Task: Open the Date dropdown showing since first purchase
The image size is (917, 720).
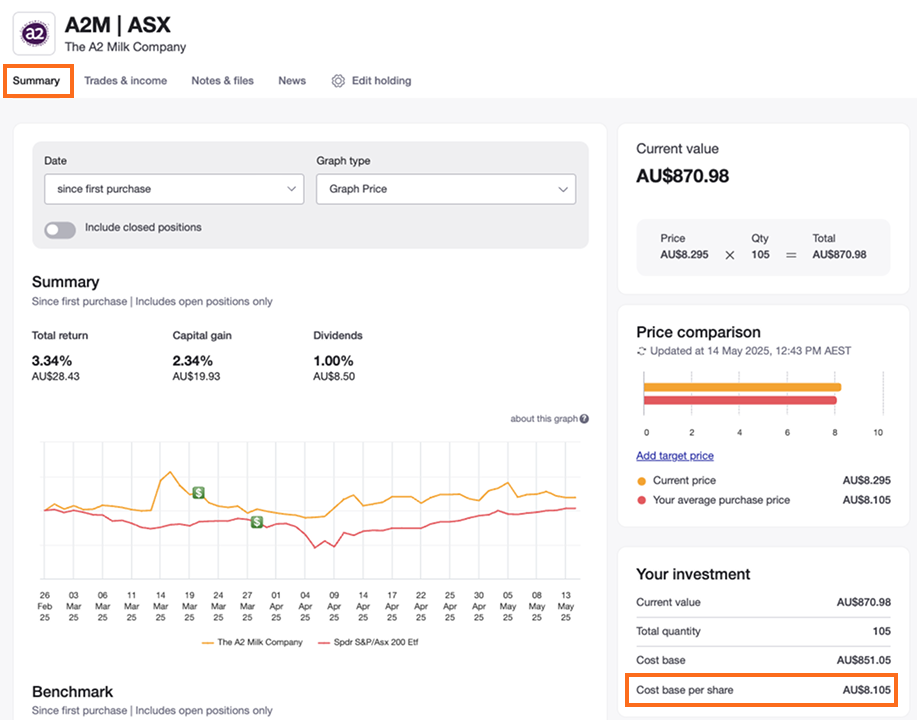Action: pyautogui.click(x=174, y=189)
